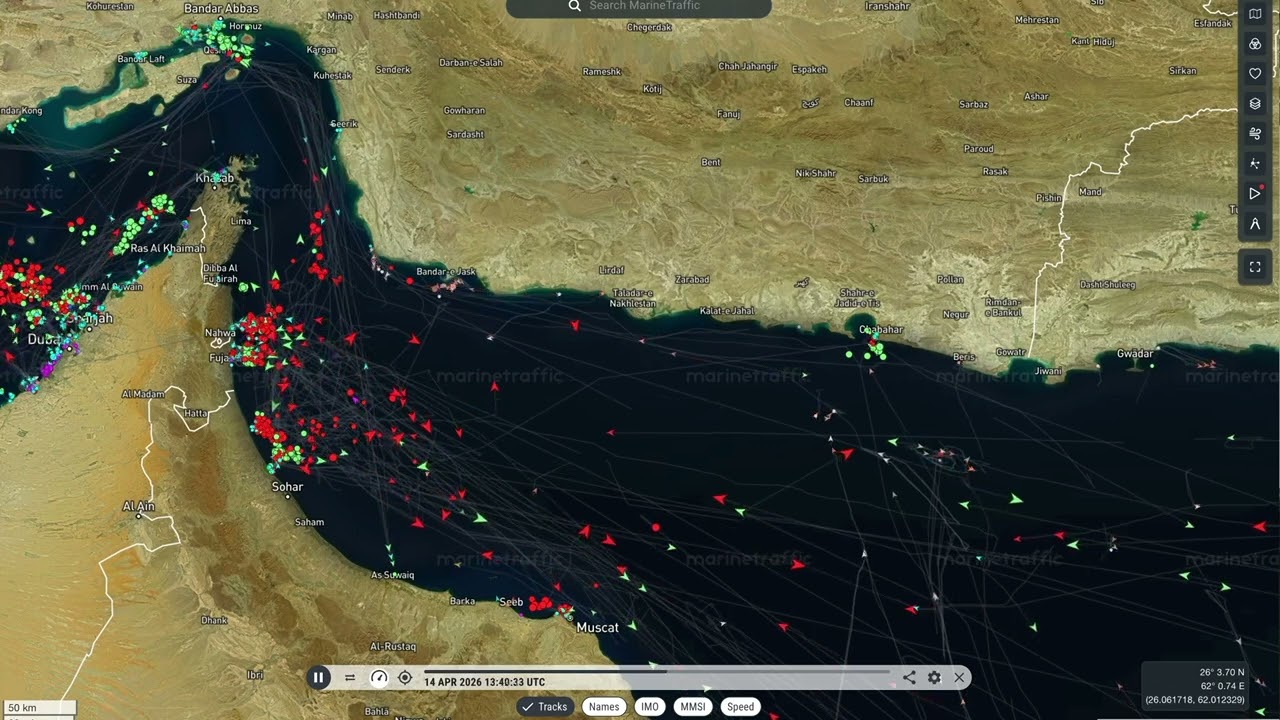Image resolution: width=1280 pixels, height=720 pixels.
Task: Pause the track playback
Action: (318, 677)
